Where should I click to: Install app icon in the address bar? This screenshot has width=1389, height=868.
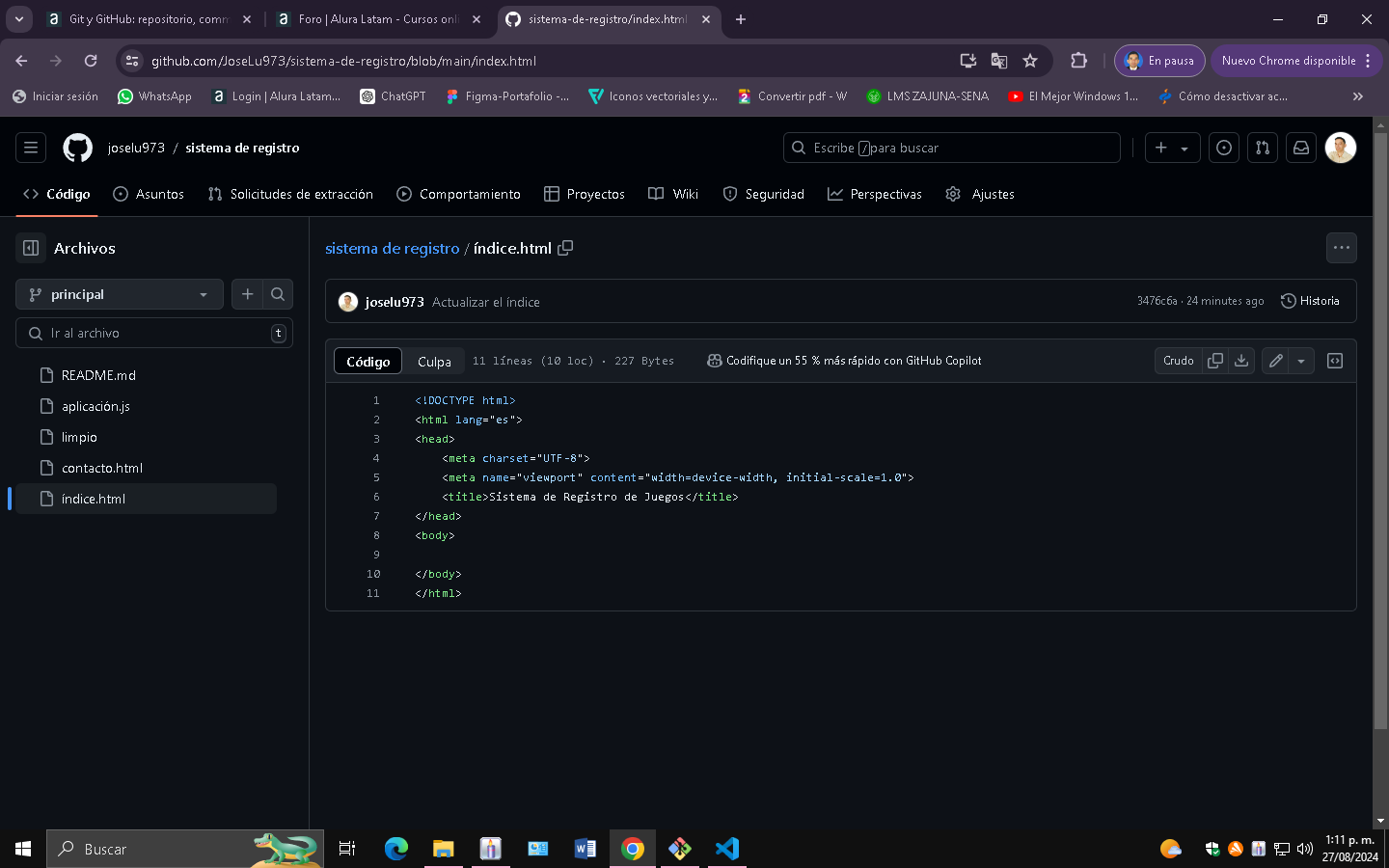(x=968, y=61)
